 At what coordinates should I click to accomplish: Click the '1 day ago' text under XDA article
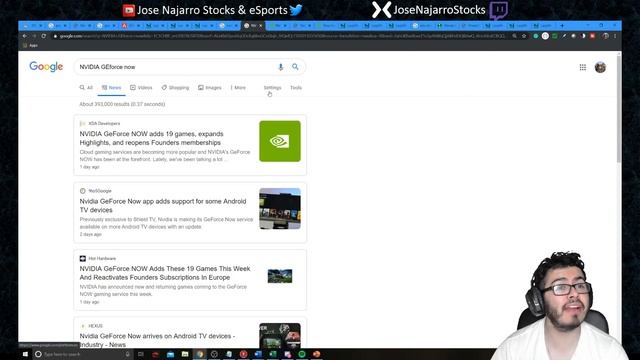89,167
